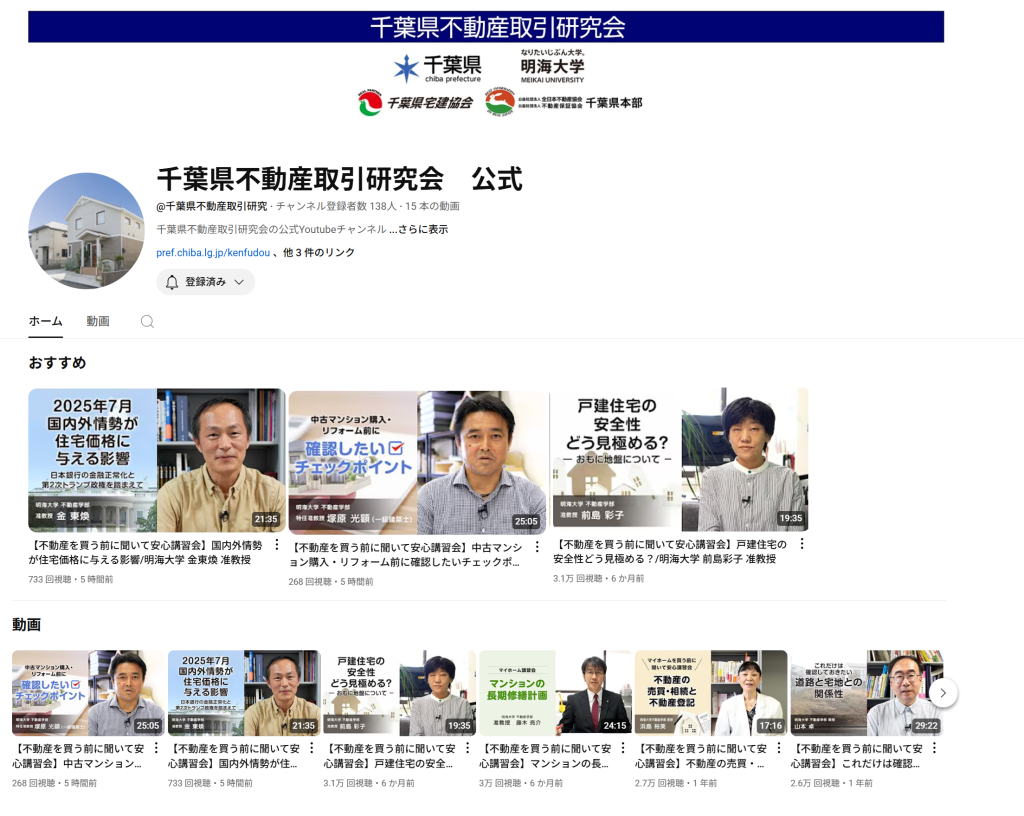Play 動画 row 中古マンション thumbnail 25:05
Viewport: 1024px width, 816px height.
[88, 693]
